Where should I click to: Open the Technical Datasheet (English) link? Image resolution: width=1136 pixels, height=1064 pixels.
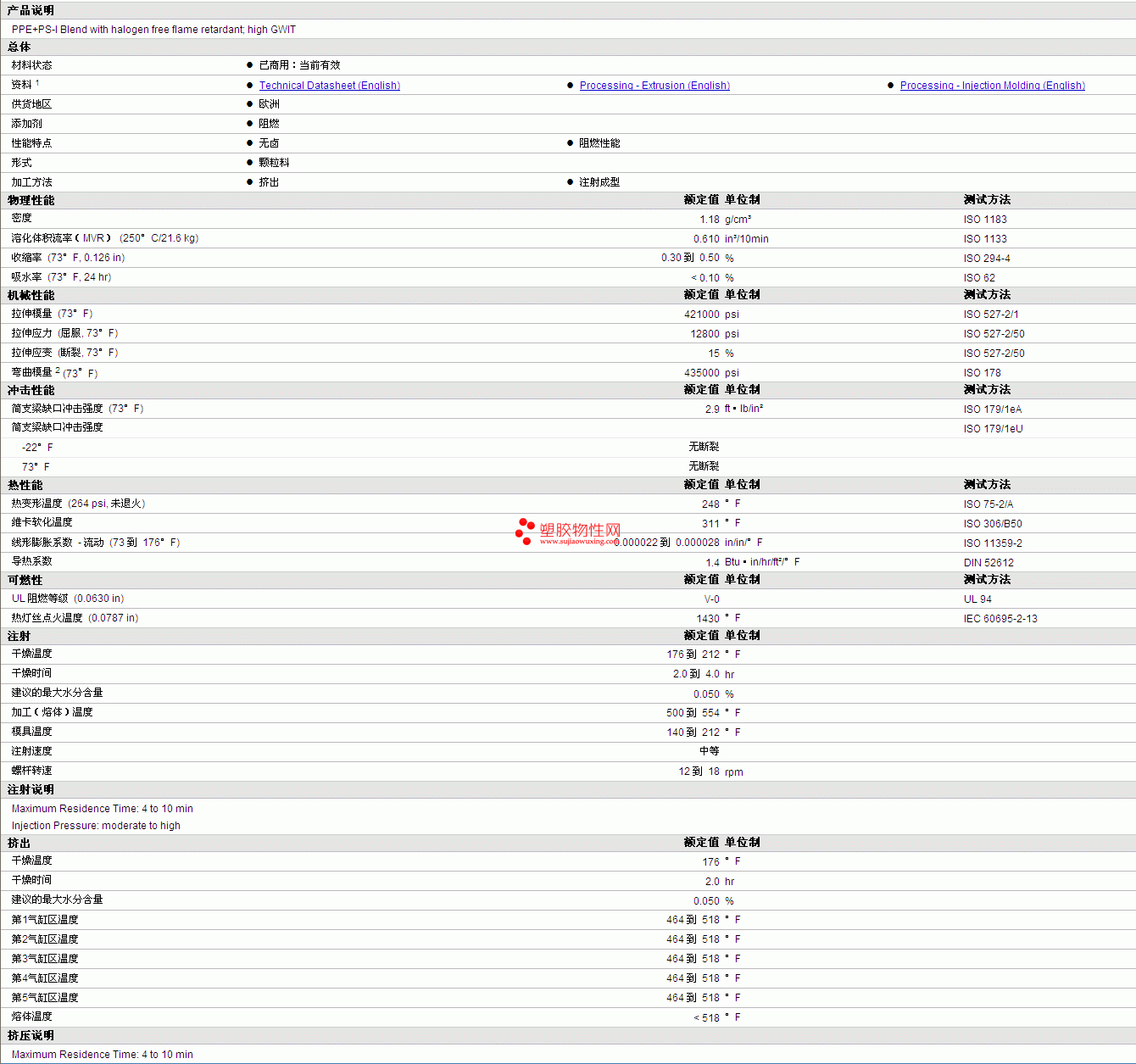tap(329, 86)
